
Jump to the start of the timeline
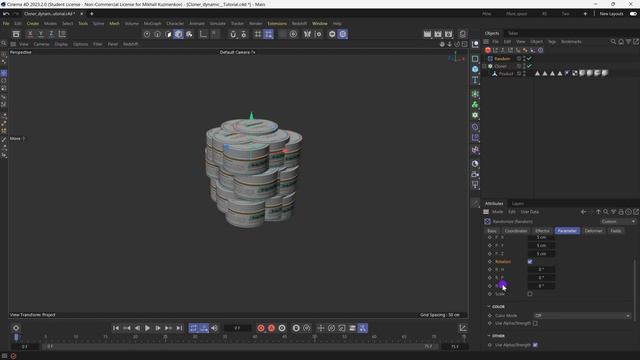(x=116, y=328)
